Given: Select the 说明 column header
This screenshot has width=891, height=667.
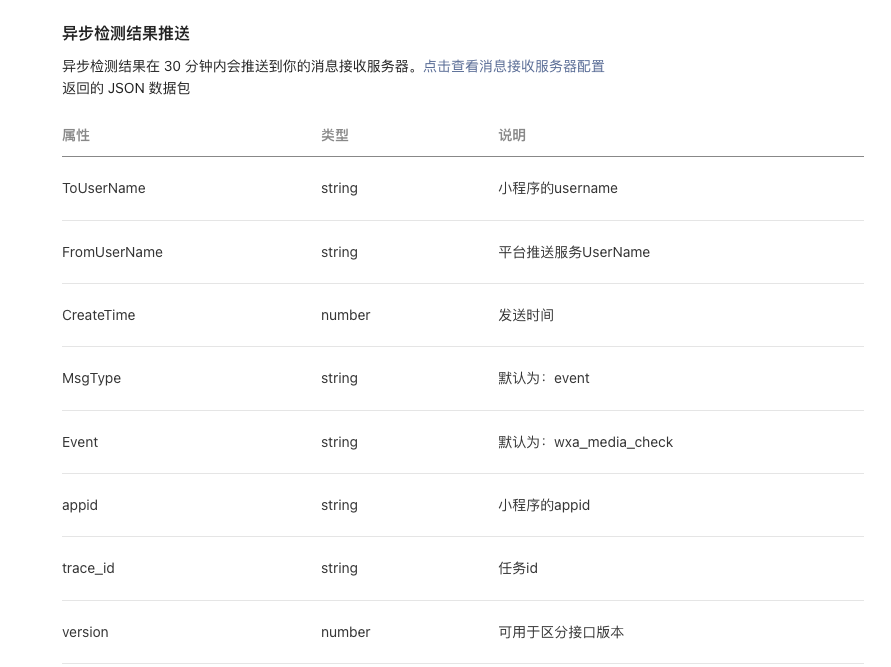Looking at the screenshot, I should pyautogui.click(x=512, y=135).
